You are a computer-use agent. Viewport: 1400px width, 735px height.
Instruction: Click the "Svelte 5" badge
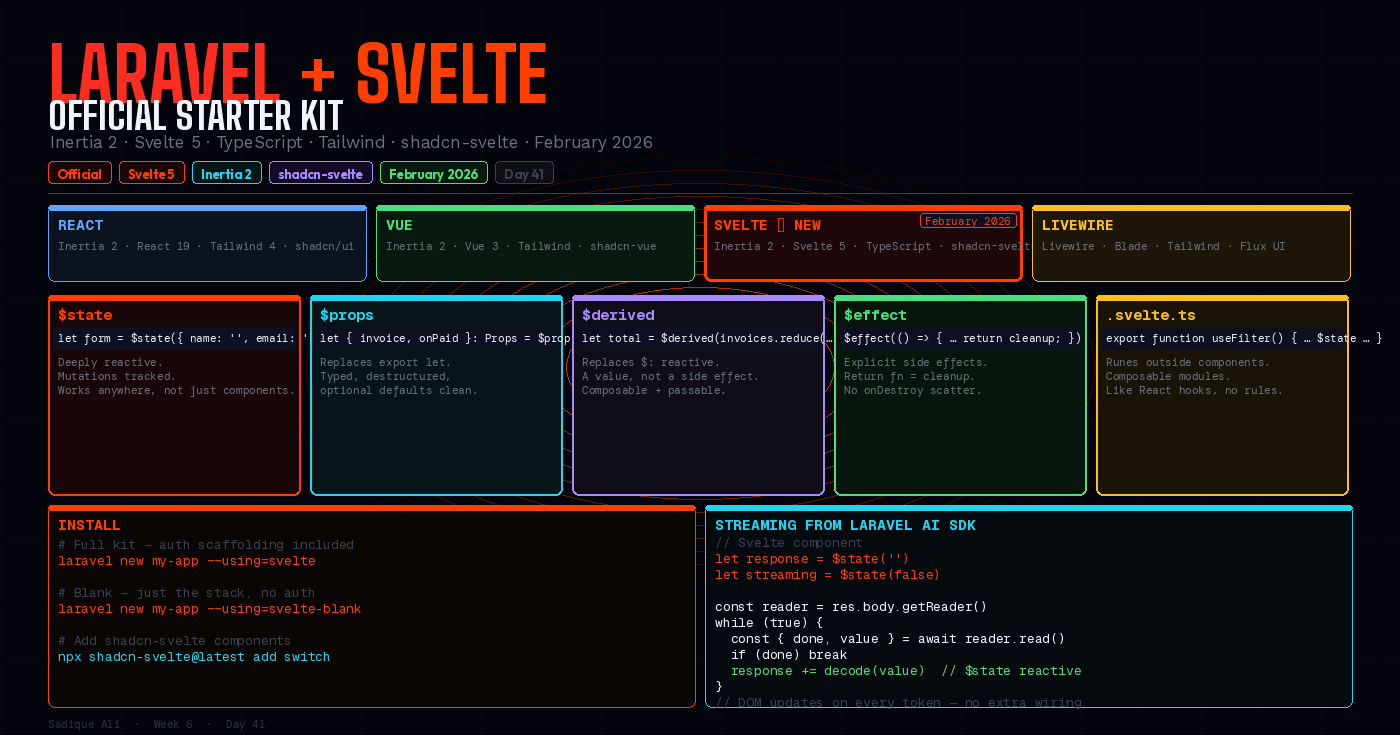coord(151,172)
